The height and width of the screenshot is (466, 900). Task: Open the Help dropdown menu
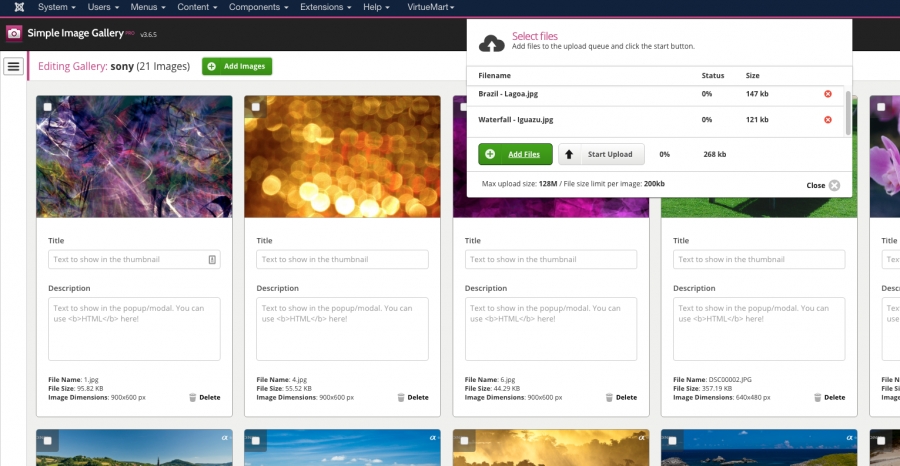point(377,7)
